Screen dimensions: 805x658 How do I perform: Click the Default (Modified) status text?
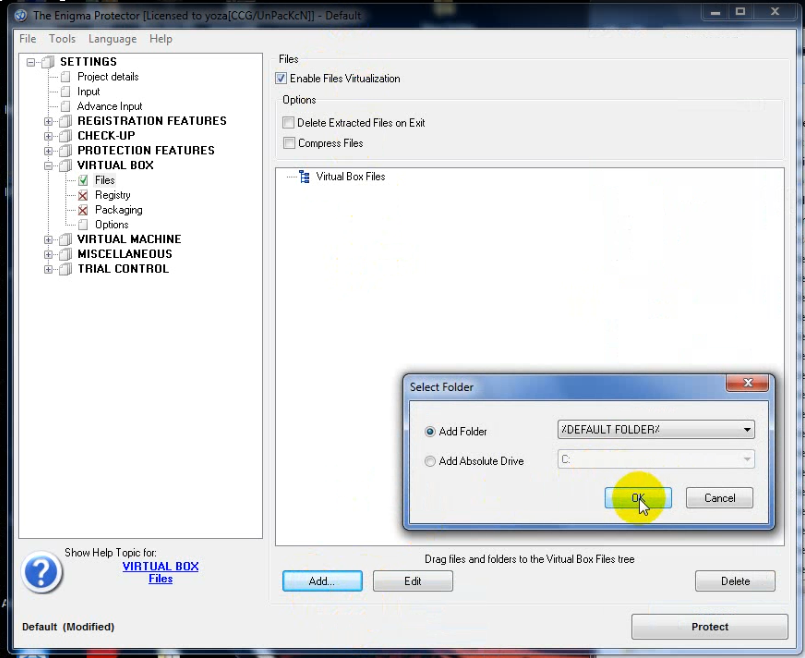68,627
